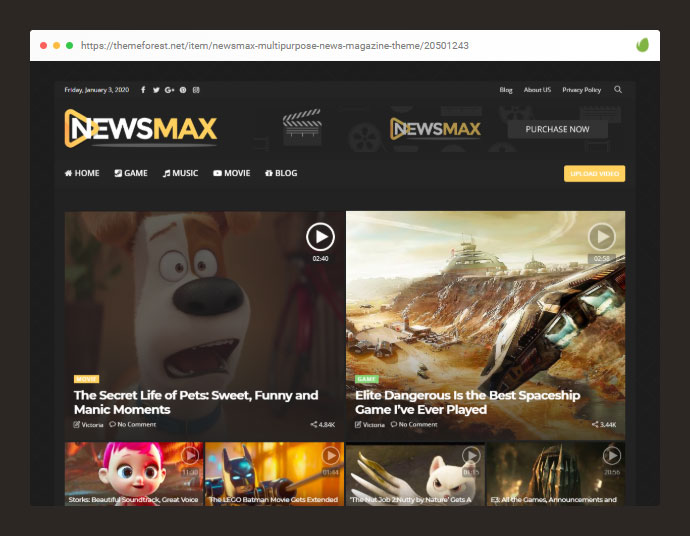Open the GAME menu item
This screenshot has width=690, height=536.
131,173
